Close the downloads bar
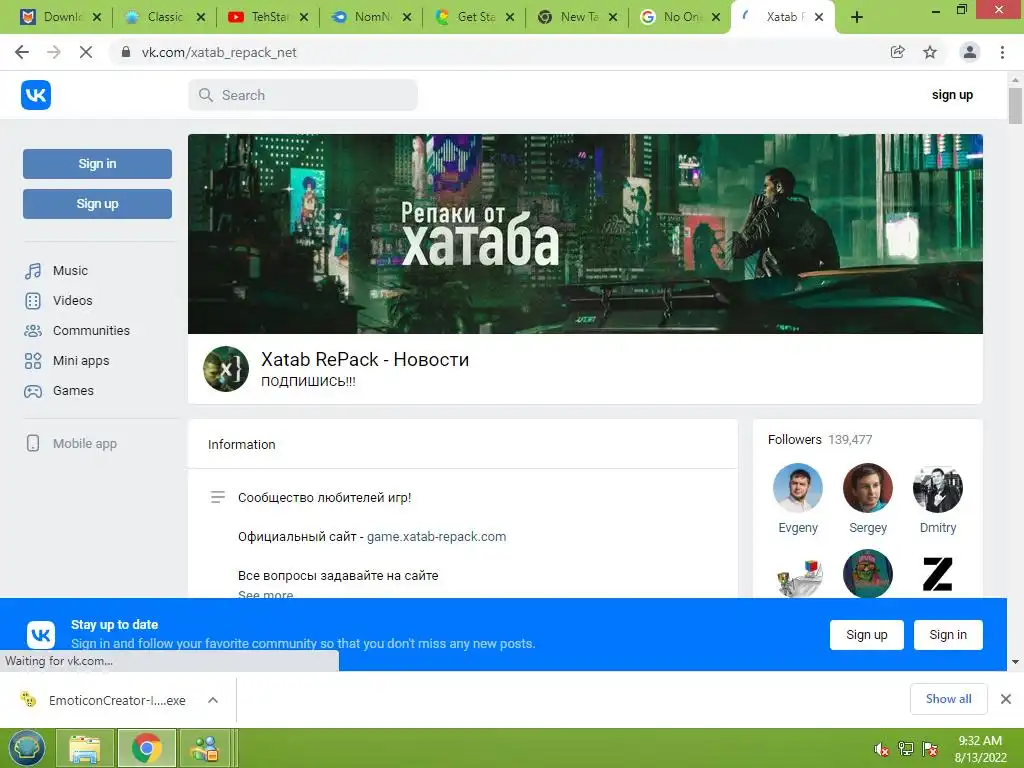Screen dimensions: 1024x768 [1006, 699]
